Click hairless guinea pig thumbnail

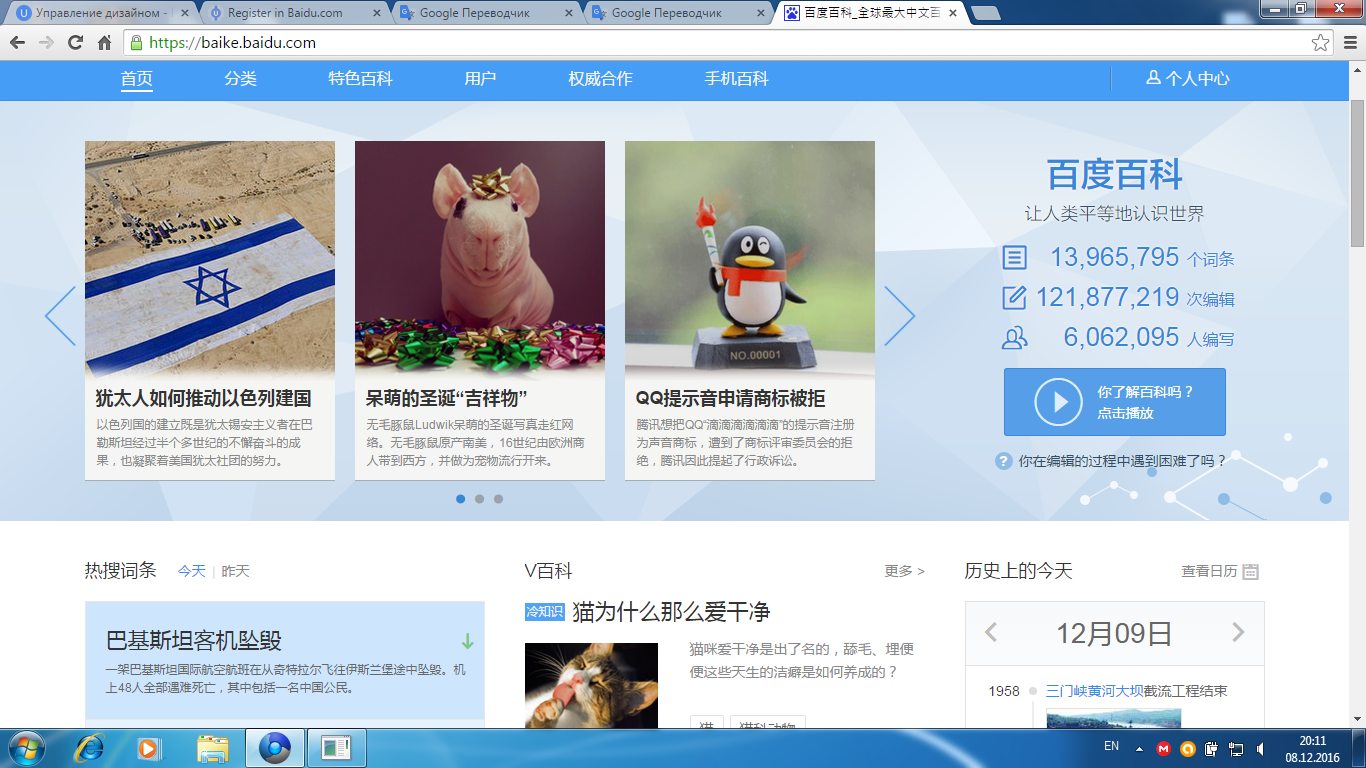coord(480,258)
